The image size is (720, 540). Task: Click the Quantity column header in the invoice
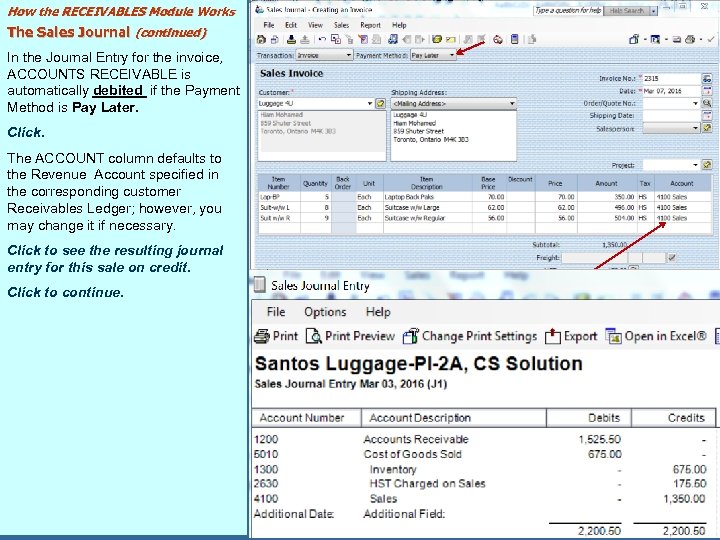pyautogui.click(x=315, y=183)
